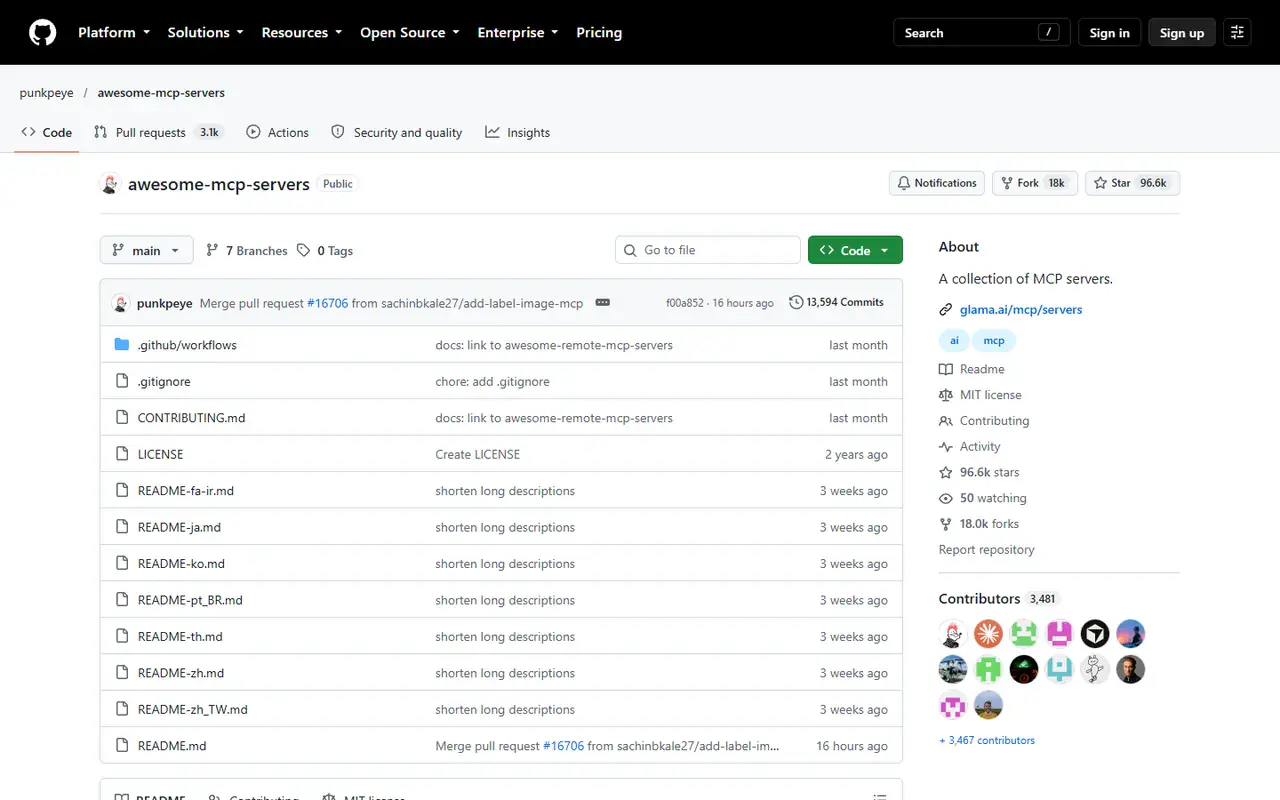Open the README-ja.md file

coord(179,527)
